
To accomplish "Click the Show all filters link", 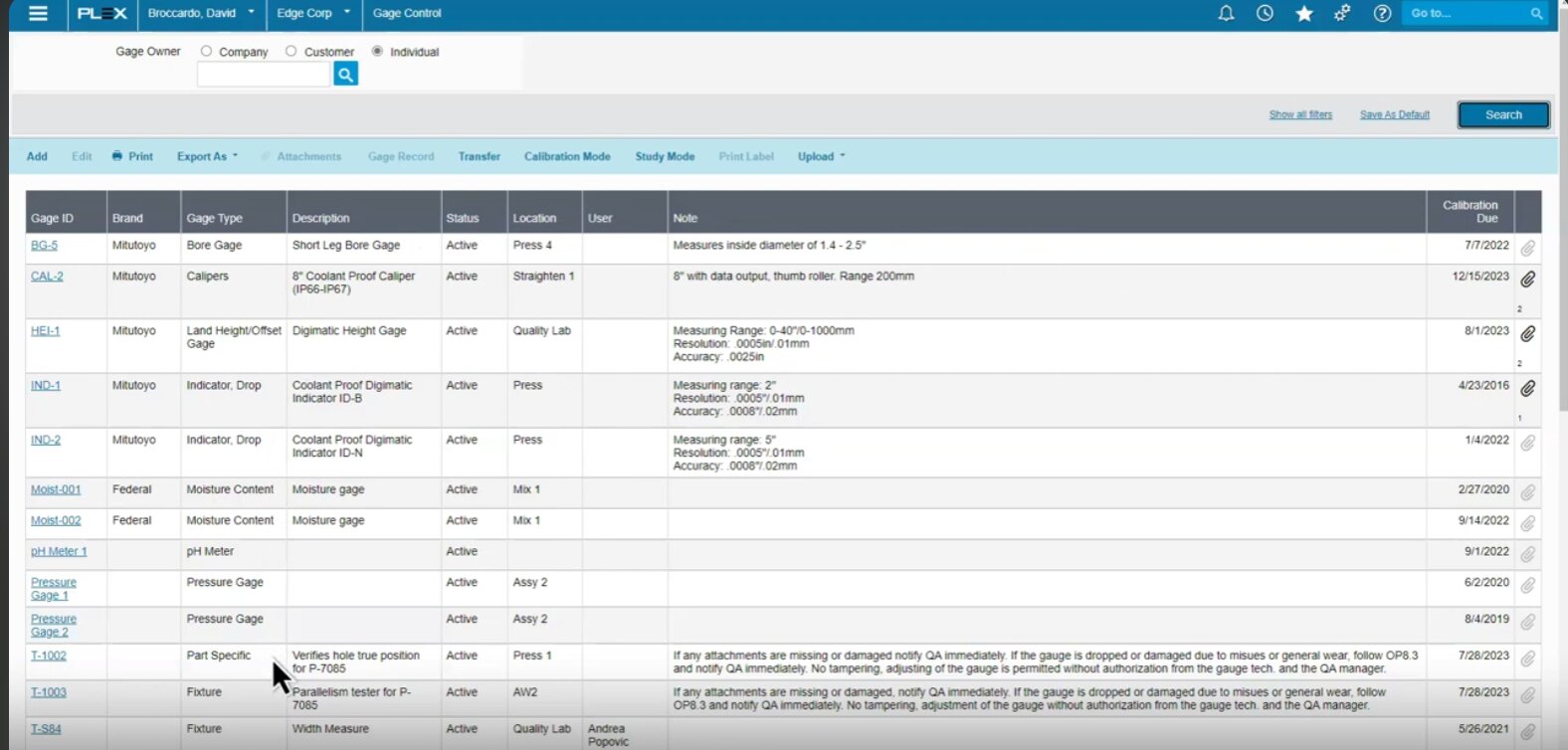I will 1299,115.
